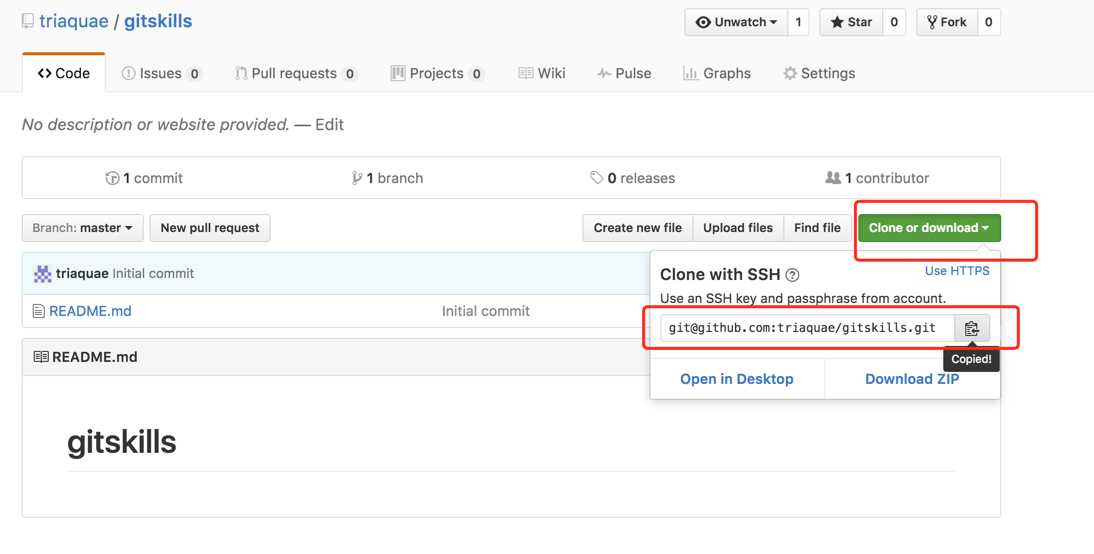The image size is (1094, 554).
Task: Click the README.md file icon in file list
Action: tap(39, 311)
